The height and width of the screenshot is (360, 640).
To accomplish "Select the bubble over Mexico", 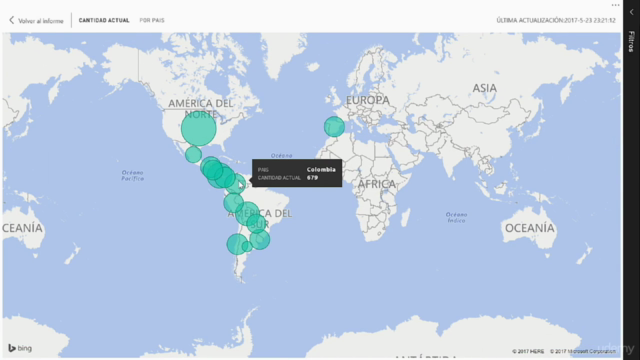I will pyautogui.click(x=193, y=154).
